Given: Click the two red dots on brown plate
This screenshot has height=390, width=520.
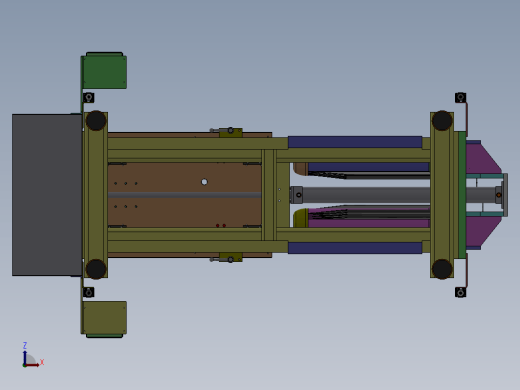Looking at the screenshot, I should click(221, 226).
